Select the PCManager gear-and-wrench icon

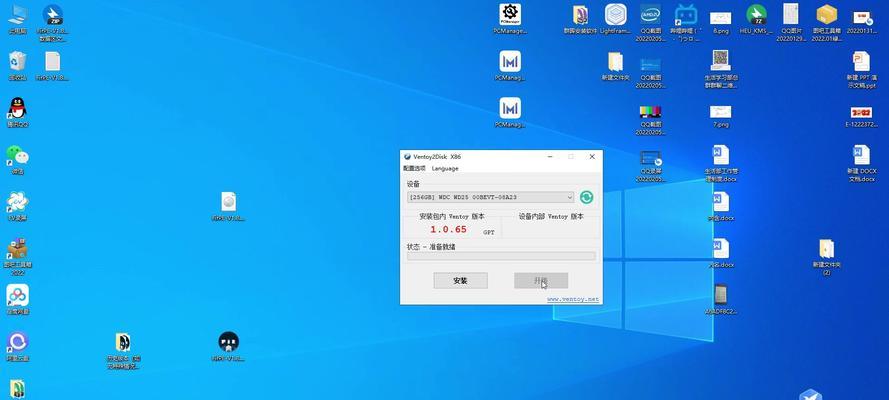coord(510,20)
